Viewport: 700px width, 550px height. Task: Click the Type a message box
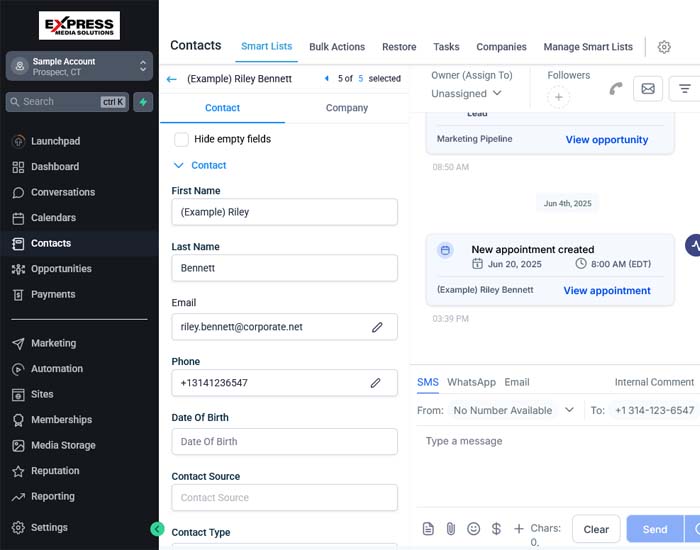coord(558,464)
